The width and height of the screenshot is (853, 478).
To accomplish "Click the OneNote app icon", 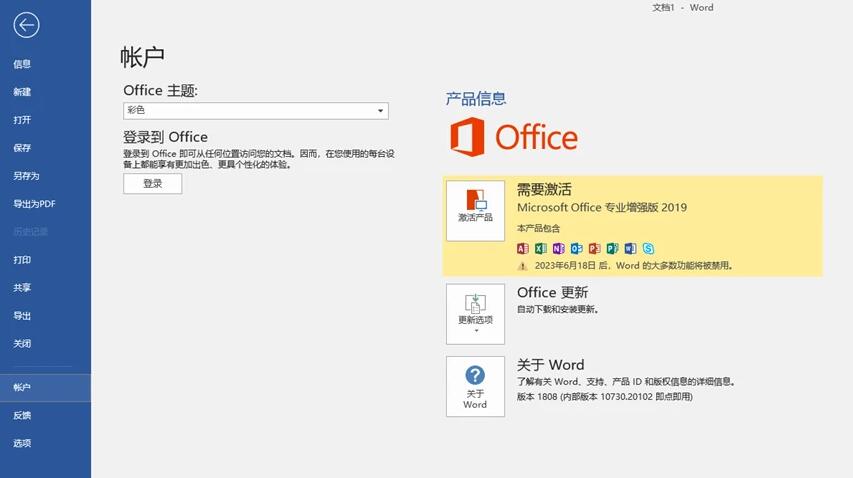I will (559, 249).
